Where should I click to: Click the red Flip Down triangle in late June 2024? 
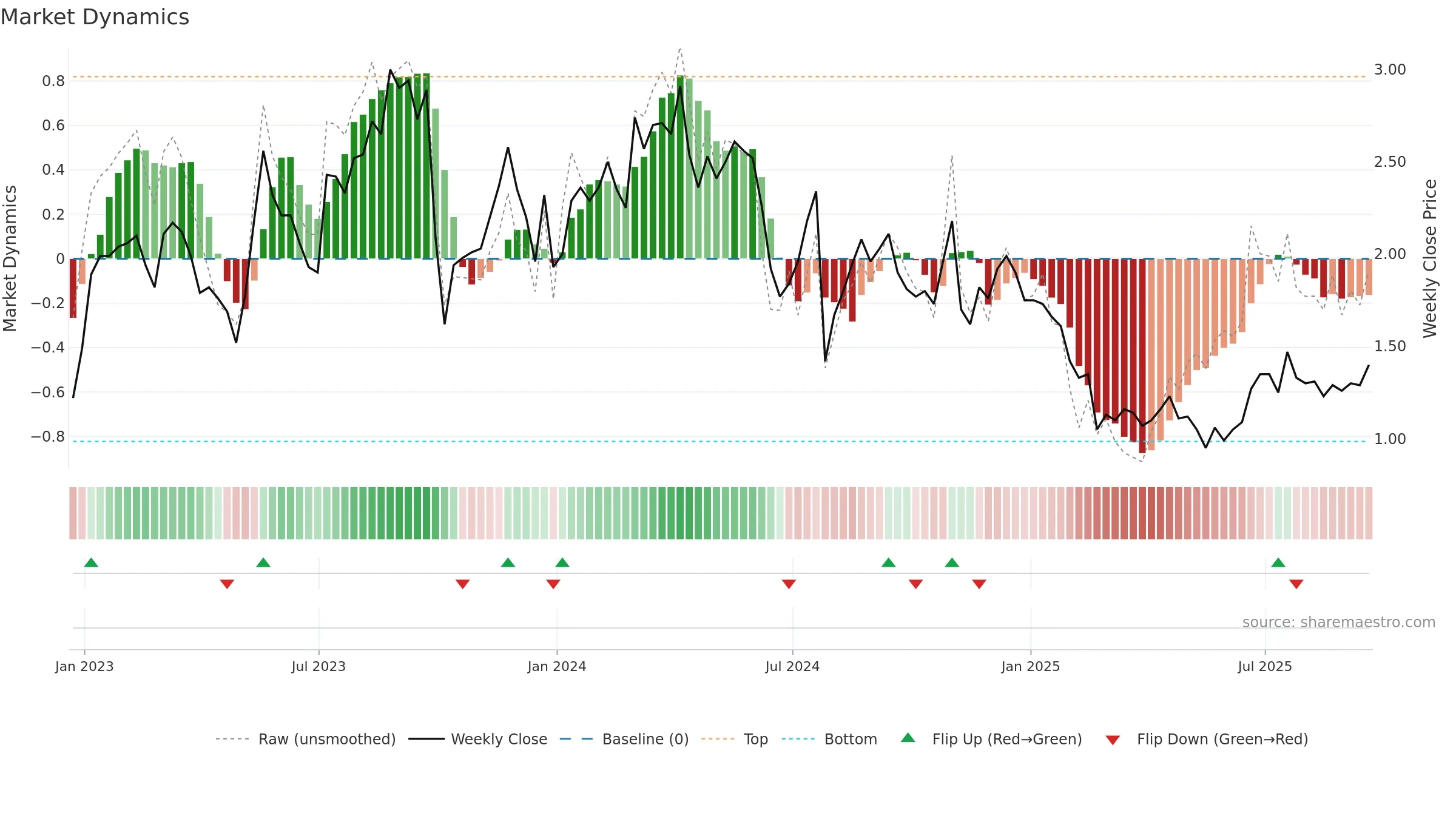(x=789, y=584)
